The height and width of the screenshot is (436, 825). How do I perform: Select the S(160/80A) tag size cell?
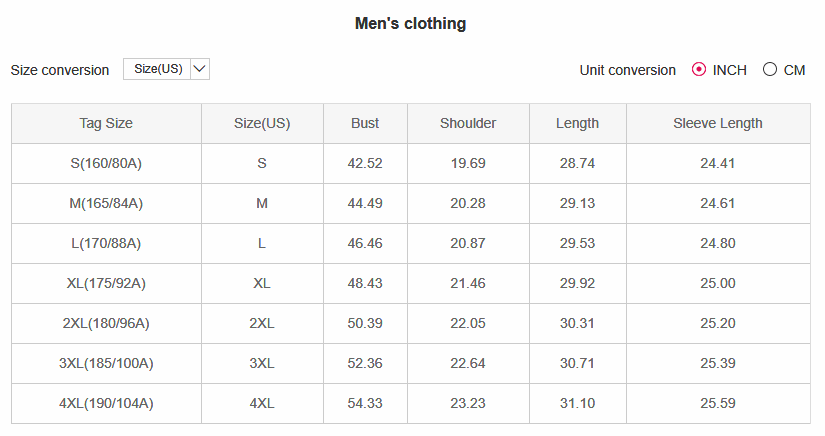tap(106, 164)
